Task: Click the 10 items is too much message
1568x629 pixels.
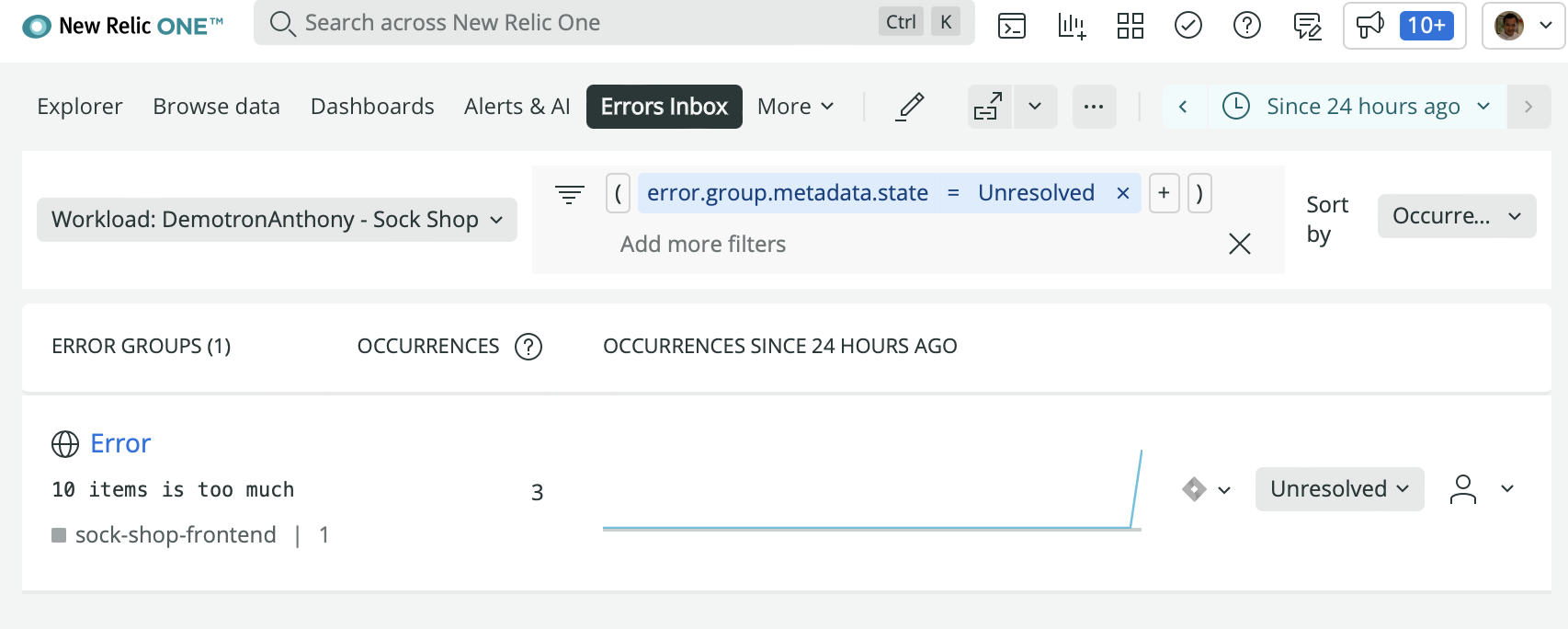Action: pyautogui.click(x=173, y=490)
